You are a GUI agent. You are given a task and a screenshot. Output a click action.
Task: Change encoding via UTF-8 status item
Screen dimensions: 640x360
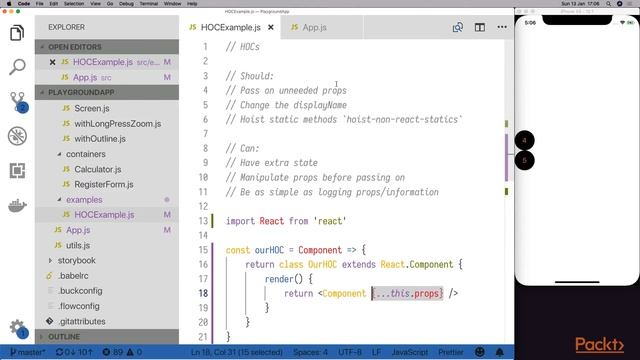[350, 352]
